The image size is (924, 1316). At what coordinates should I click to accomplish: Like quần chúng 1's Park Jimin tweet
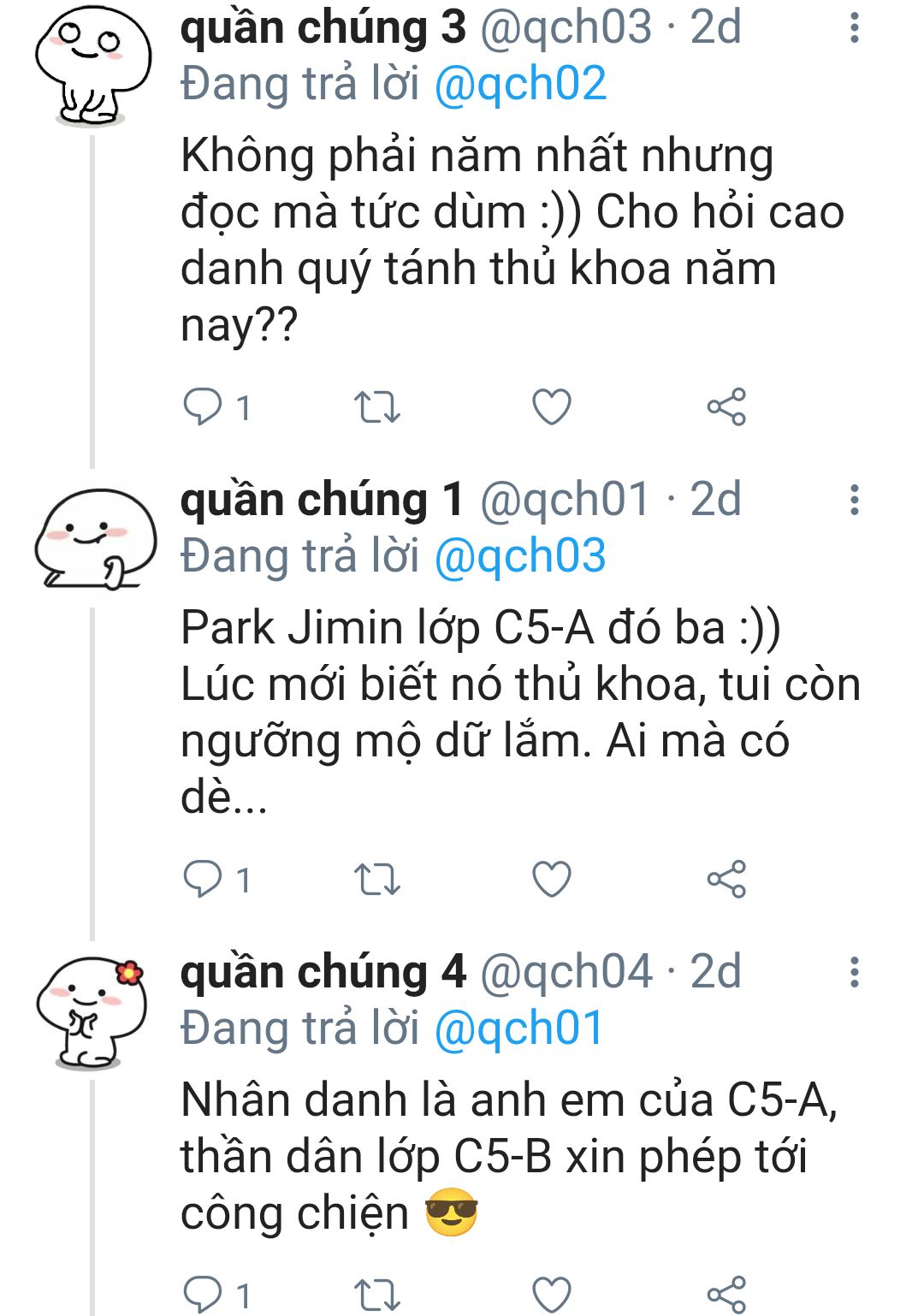552,879
